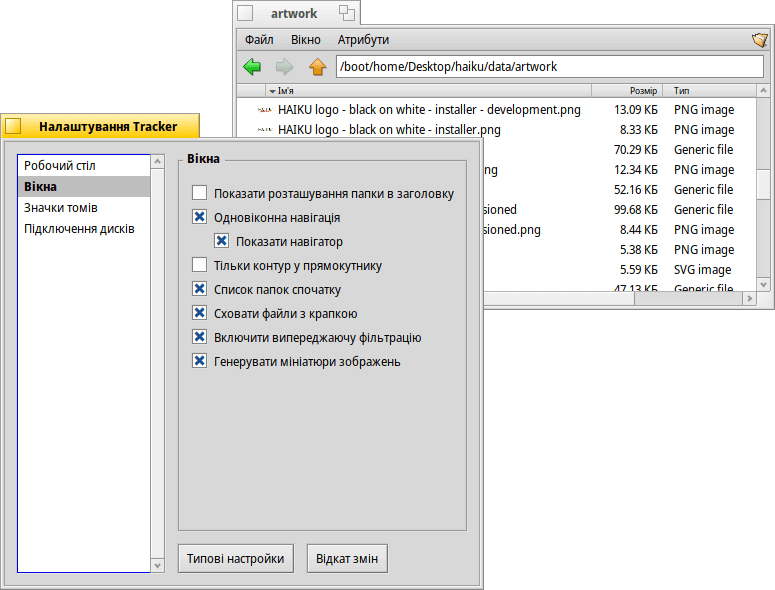Image resolution: width=775 pixels, height=590 pixels.
Task: Toggle Сховати файли з крапкою
Action: point(199,313)
